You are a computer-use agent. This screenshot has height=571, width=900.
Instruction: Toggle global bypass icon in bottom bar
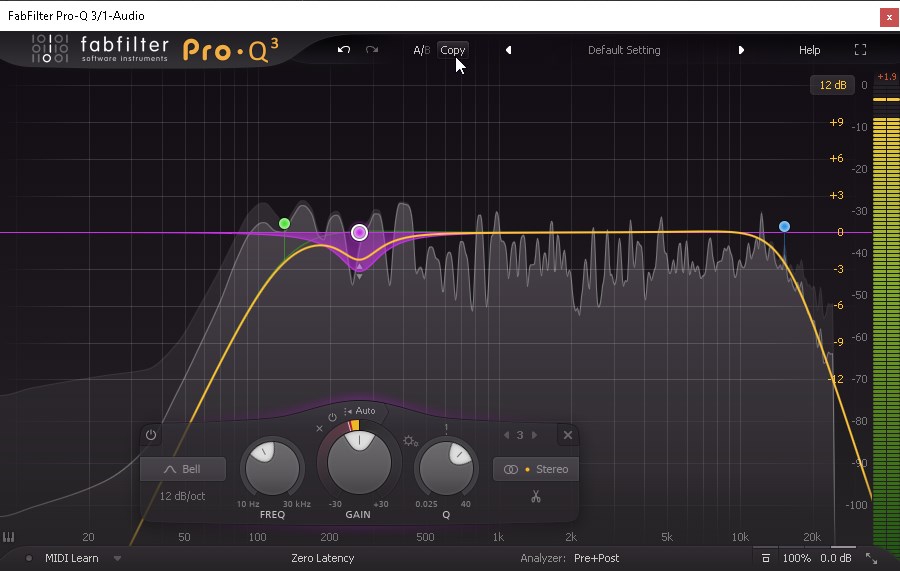pyautogui.click(x=766, y=558)
